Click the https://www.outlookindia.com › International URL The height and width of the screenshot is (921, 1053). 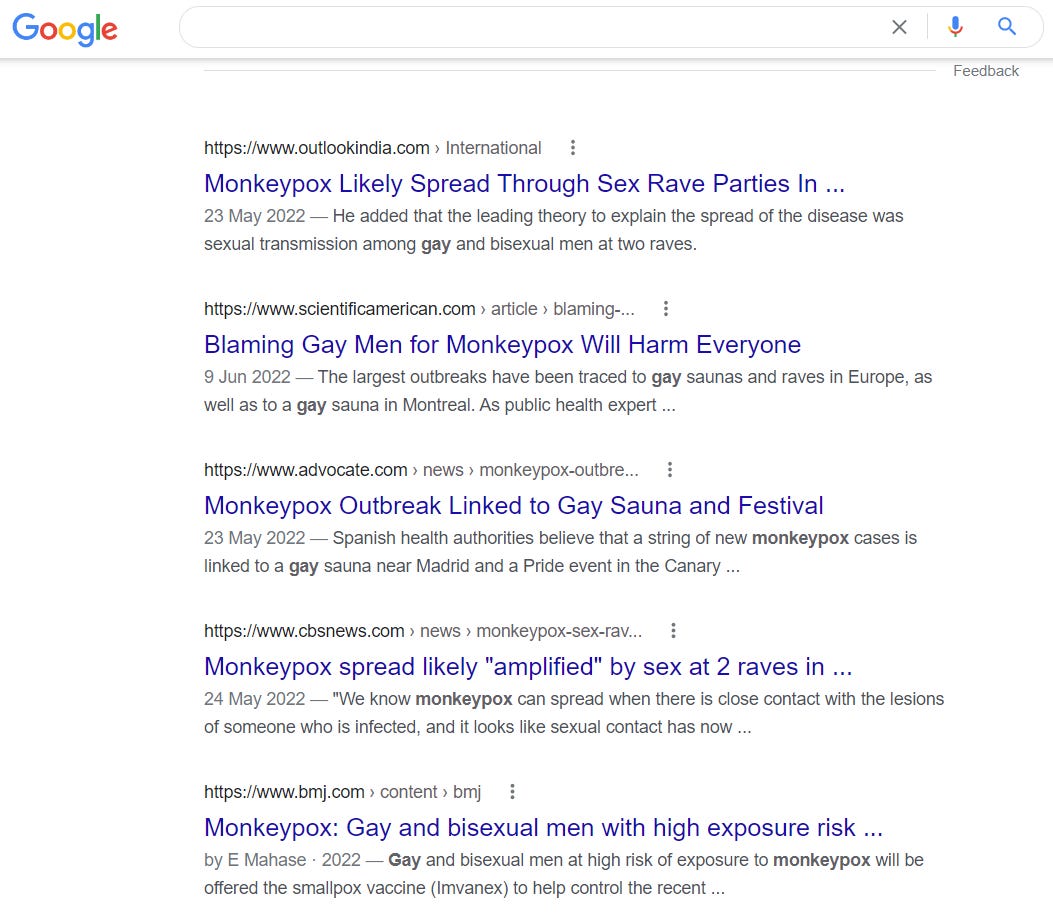[373, 148]
